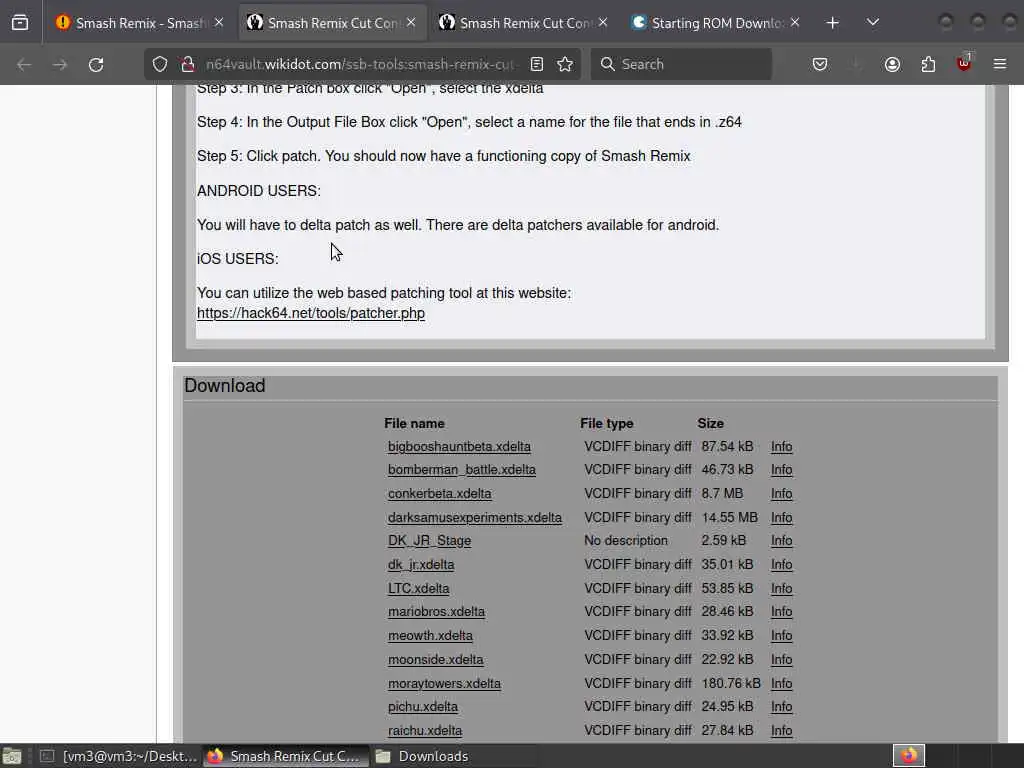Download raichu.xdelta file
Screen dimensions: 1024x768
tap(424, 731)
